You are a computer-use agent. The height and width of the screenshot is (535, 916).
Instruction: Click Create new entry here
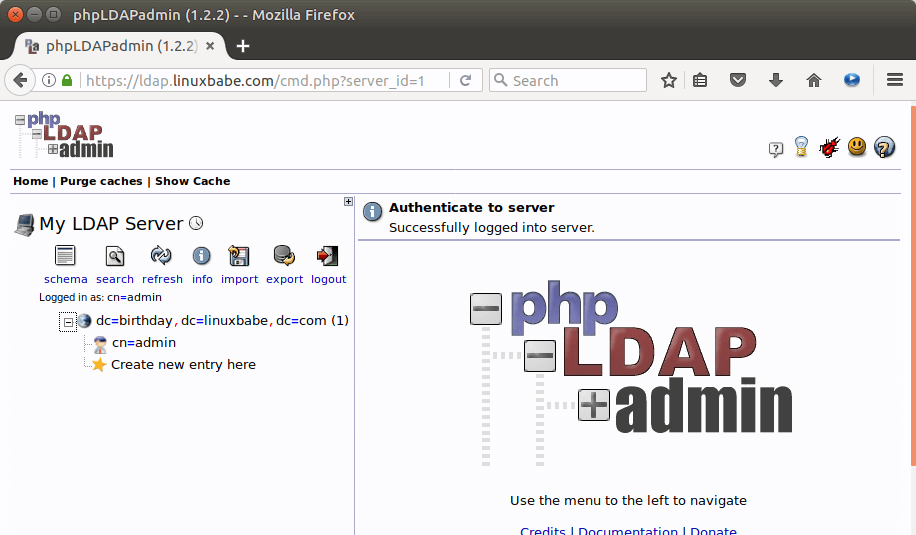[x=183, y=365]
